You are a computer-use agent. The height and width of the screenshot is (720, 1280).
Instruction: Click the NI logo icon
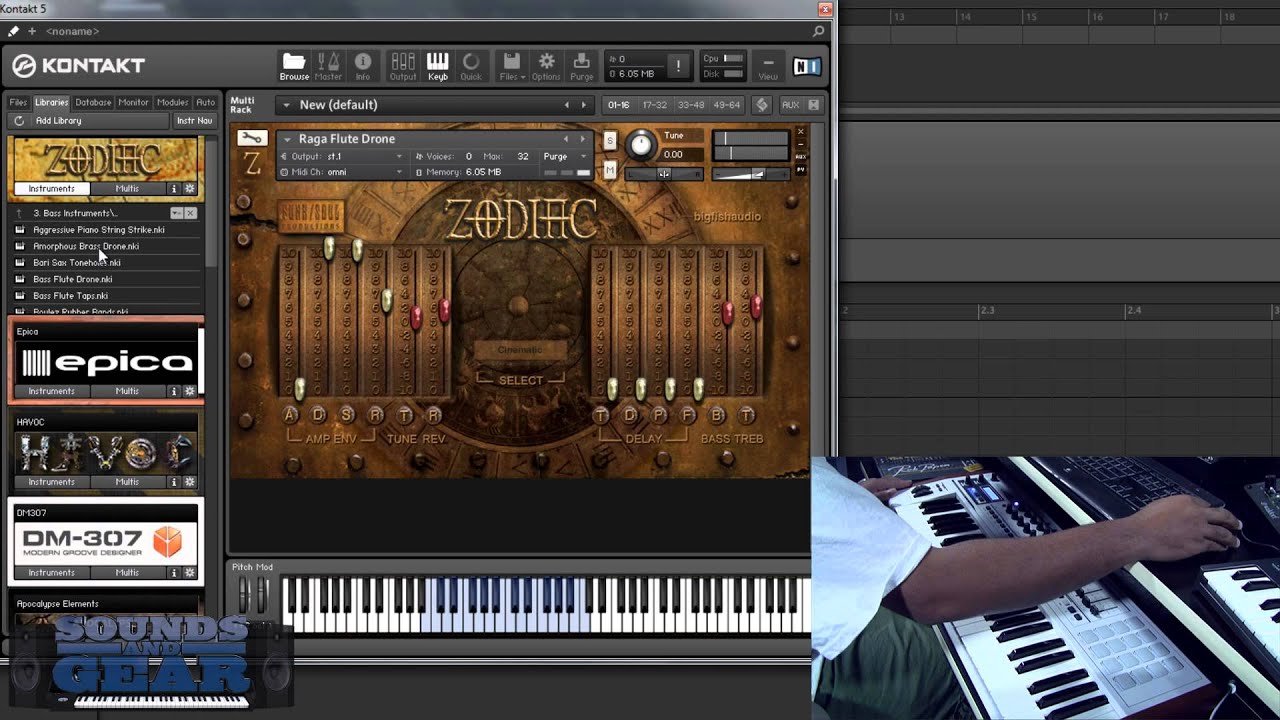[x=806, y=66]
